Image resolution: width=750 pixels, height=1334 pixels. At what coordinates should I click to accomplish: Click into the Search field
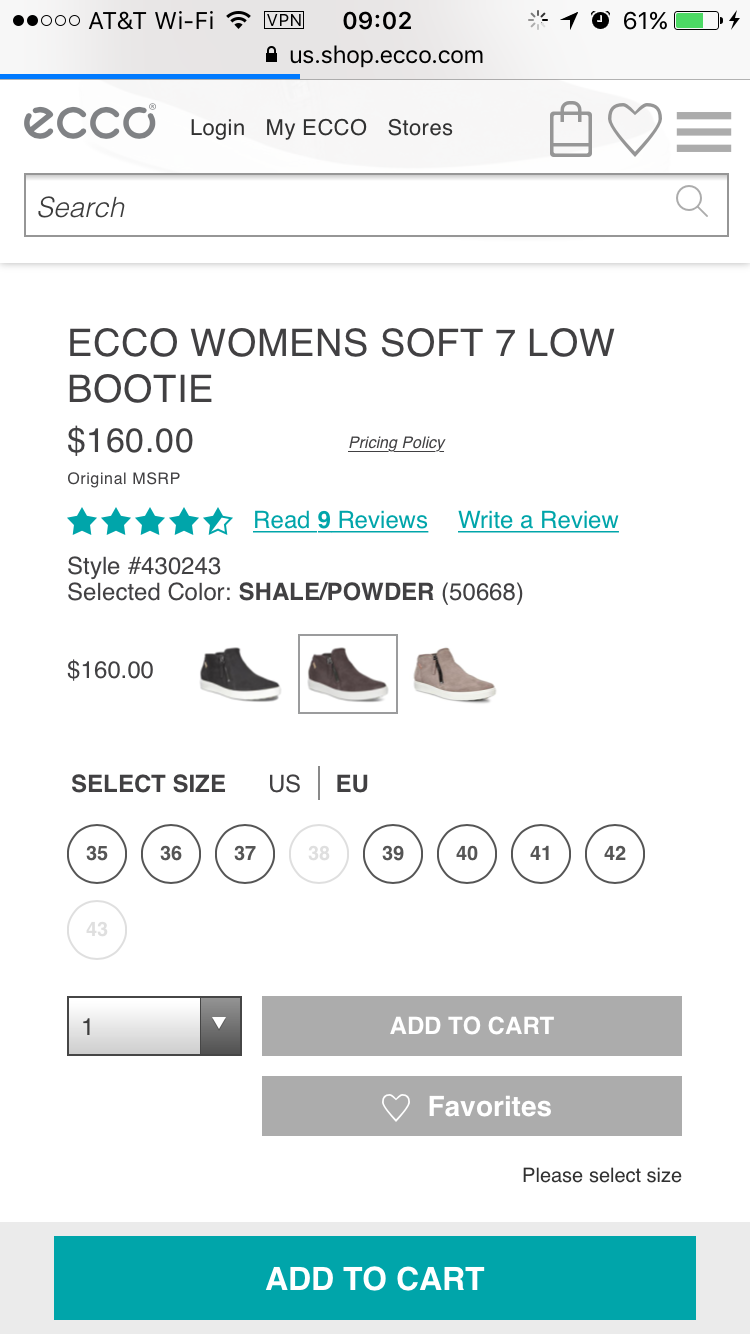(350, 207)
